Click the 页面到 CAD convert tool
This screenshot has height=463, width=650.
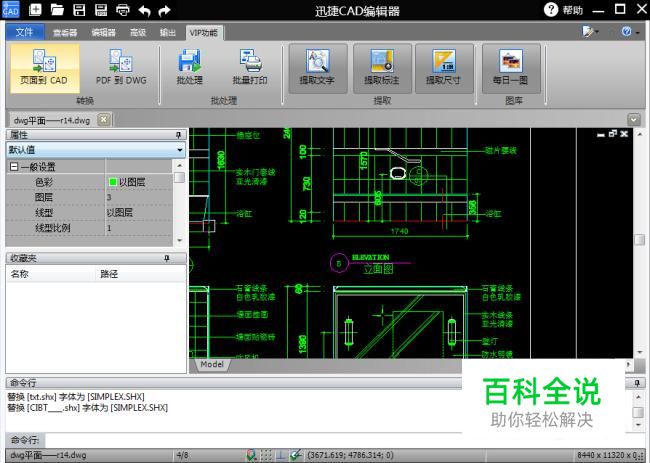(x=44, y=68)
